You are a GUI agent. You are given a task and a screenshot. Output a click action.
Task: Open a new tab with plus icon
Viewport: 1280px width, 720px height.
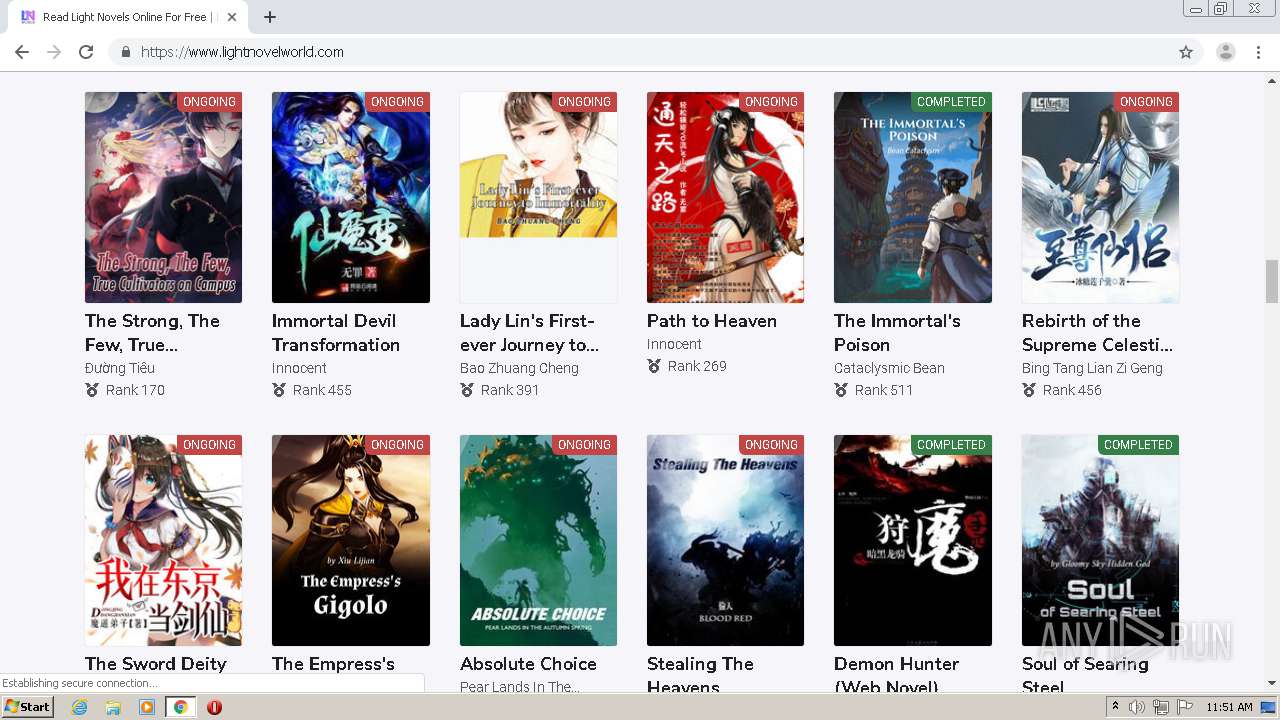pyautogui.click(x=270, y=17)
